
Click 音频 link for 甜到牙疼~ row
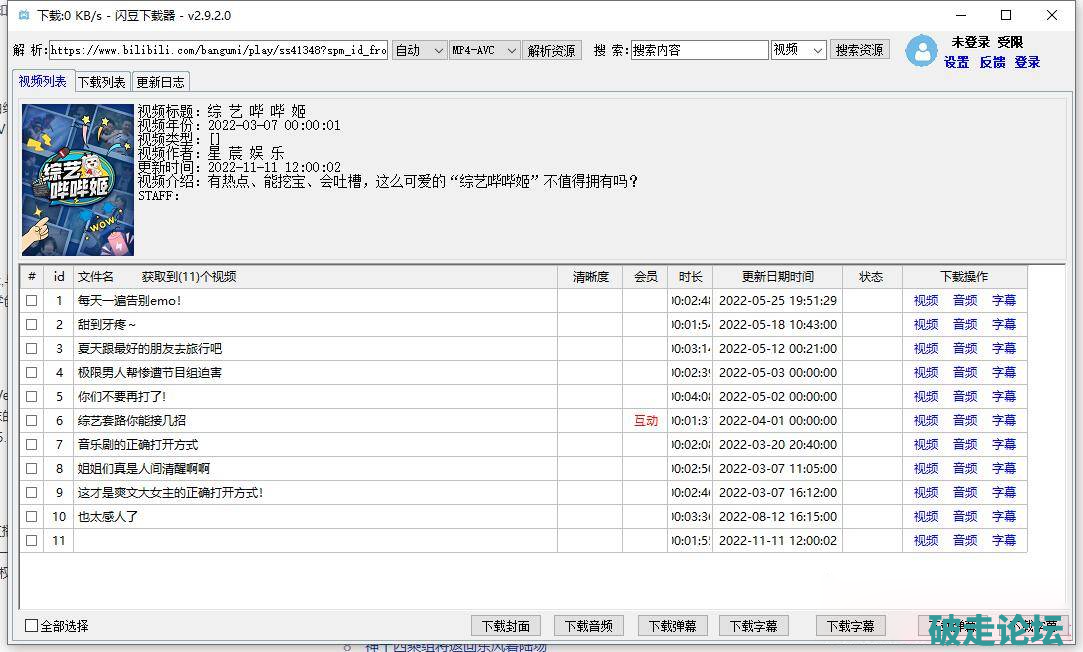tap(965, 325)
